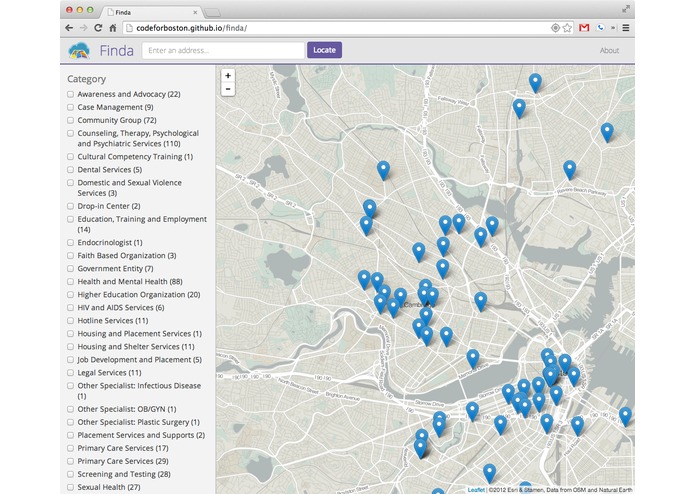This screenshot has height=494, width=695.
Task: Toggle Faith Based Organization (3) checkbox
Action: click(70, 256)
